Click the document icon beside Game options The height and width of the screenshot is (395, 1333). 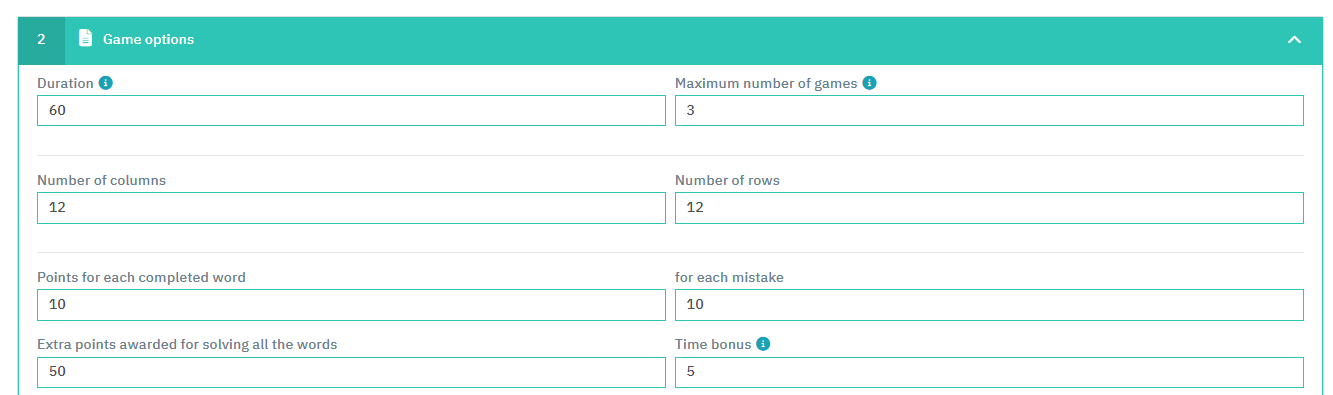point(86,39)
